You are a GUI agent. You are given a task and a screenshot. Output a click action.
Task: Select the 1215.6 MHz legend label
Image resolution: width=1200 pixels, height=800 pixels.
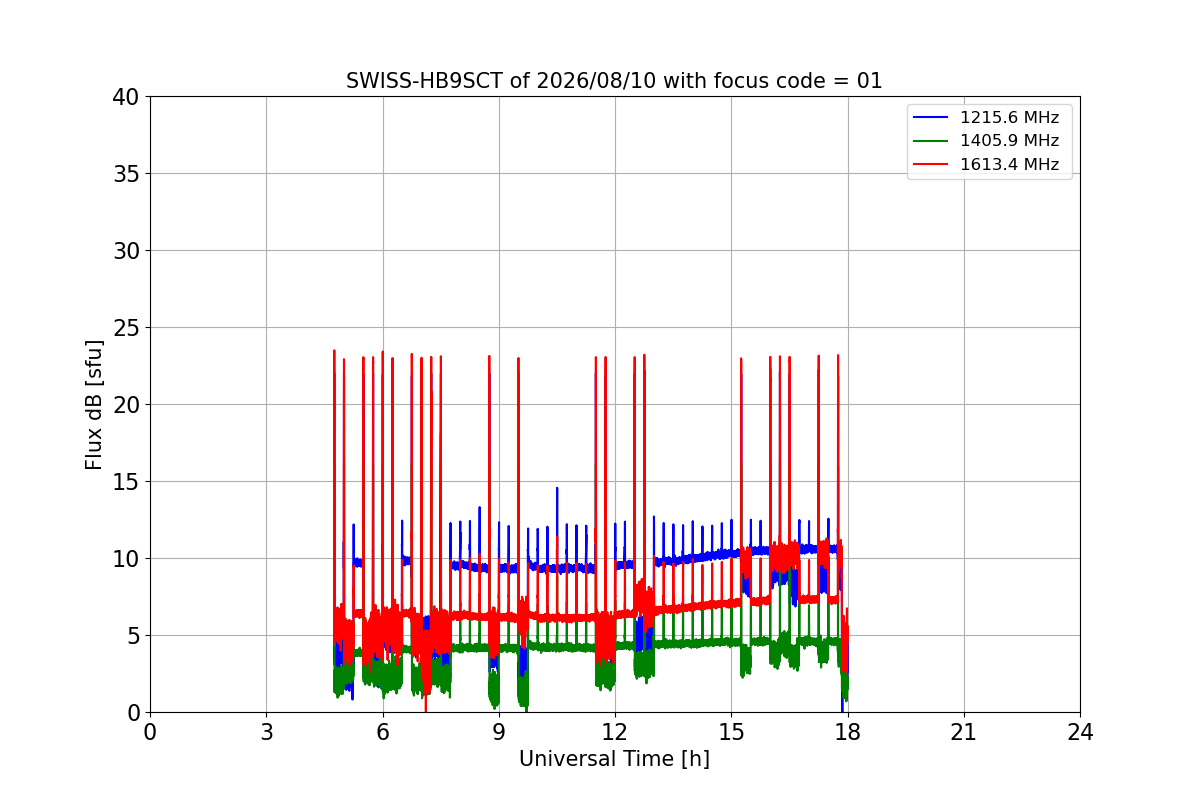click(x=1009, y=118)
